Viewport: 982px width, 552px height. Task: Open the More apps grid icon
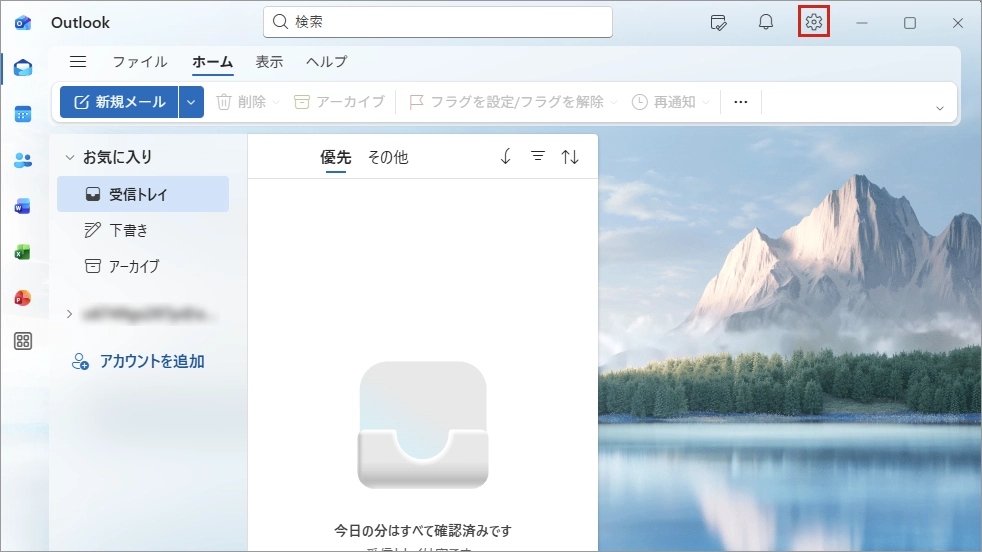22,341
